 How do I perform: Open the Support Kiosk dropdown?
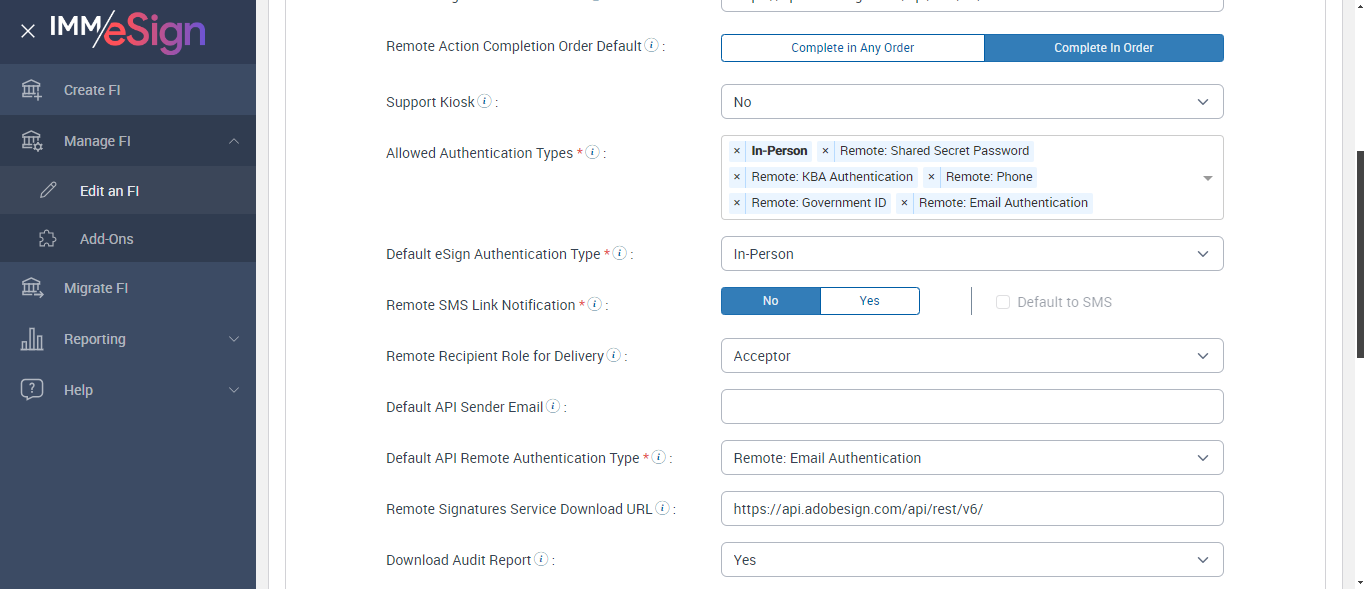(x=971, y=102)
